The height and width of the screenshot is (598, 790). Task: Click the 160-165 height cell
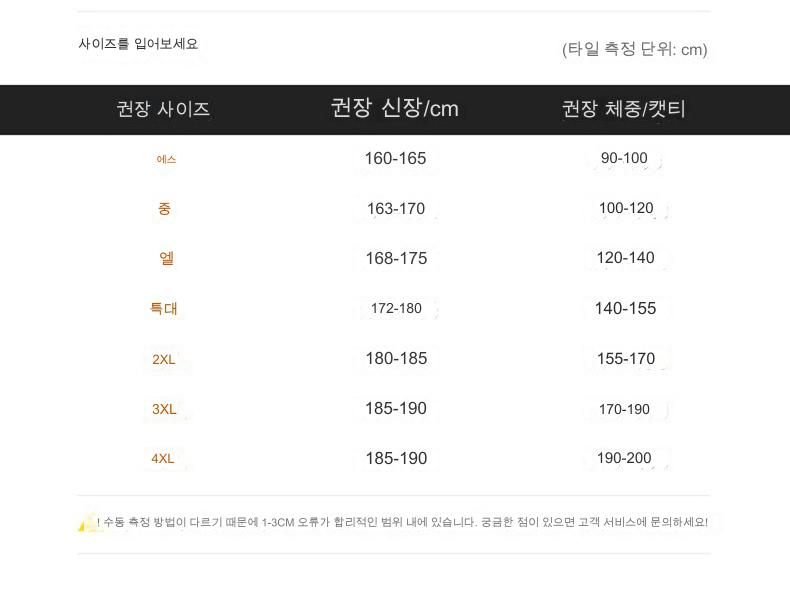pos(395,158)
